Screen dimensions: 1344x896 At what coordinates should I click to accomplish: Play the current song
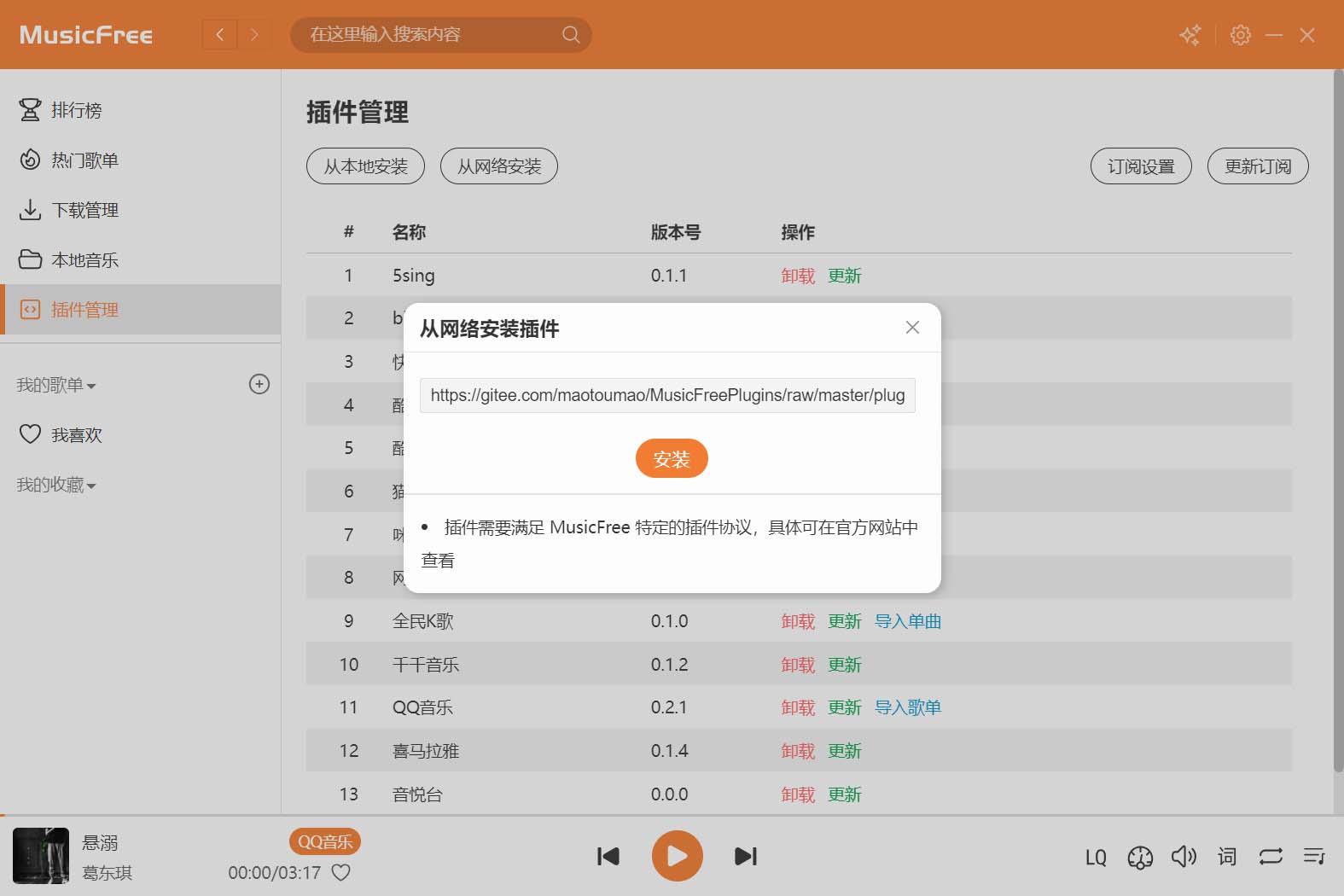click(677, 856)
